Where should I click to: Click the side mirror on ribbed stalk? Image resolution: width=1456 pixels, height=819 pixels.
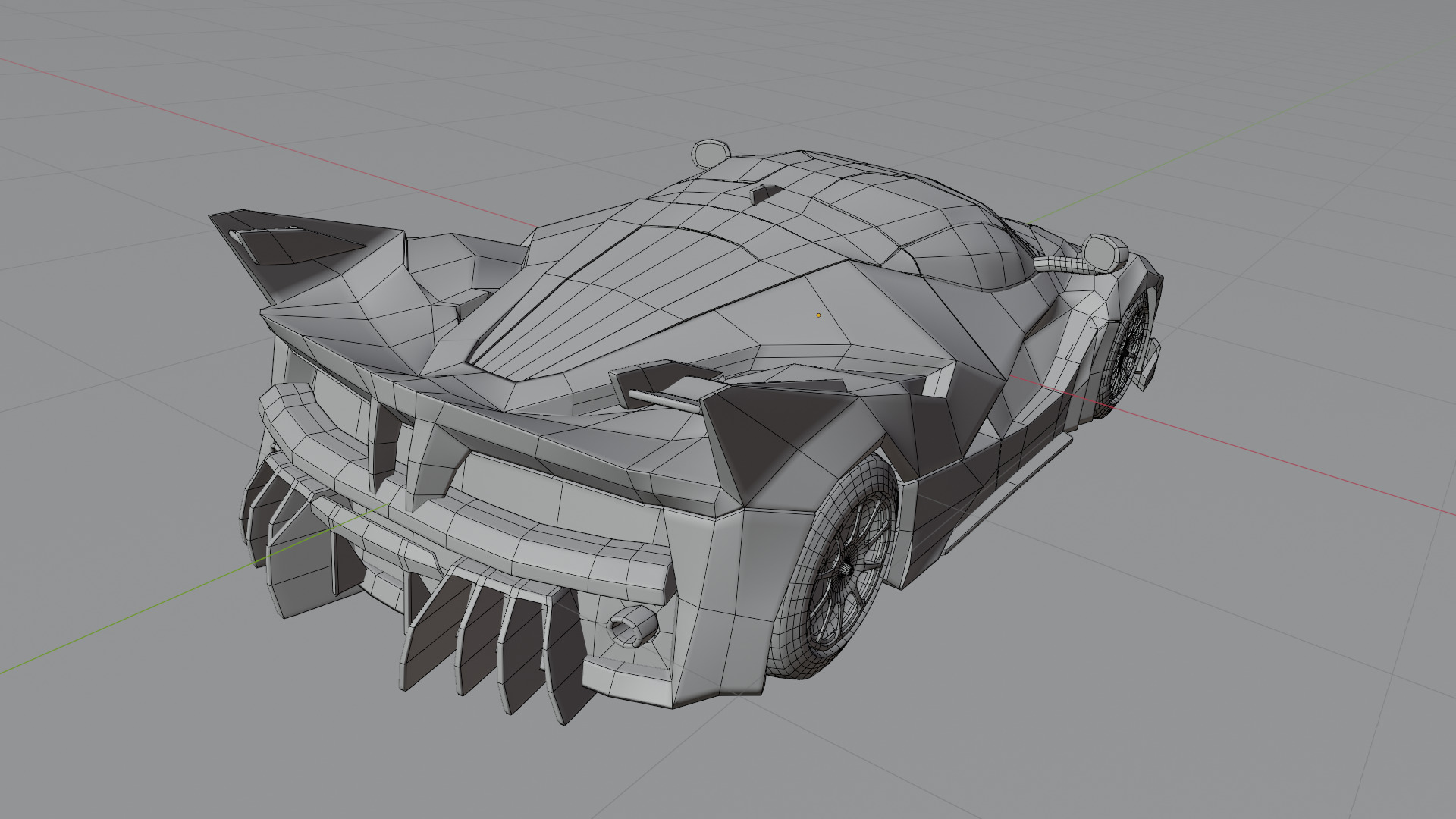pos(1107,252)
